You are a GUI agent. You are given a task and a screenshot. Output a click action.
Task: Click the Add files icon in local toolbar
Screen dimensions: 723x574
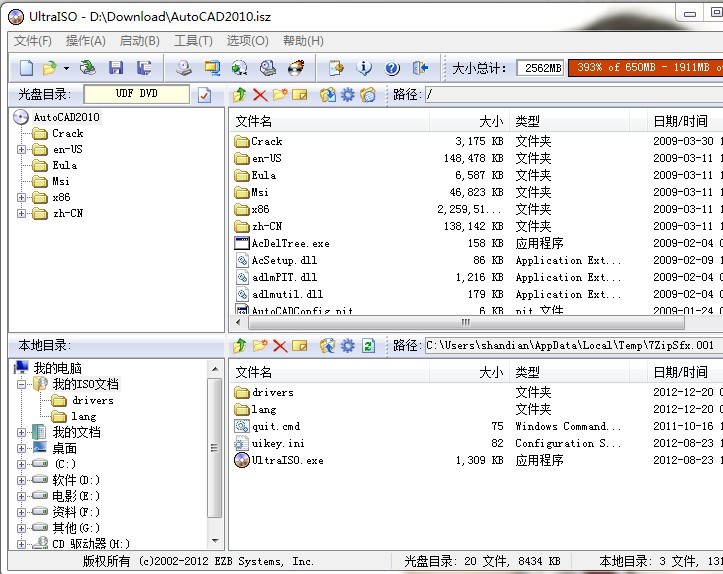[327, 346]
